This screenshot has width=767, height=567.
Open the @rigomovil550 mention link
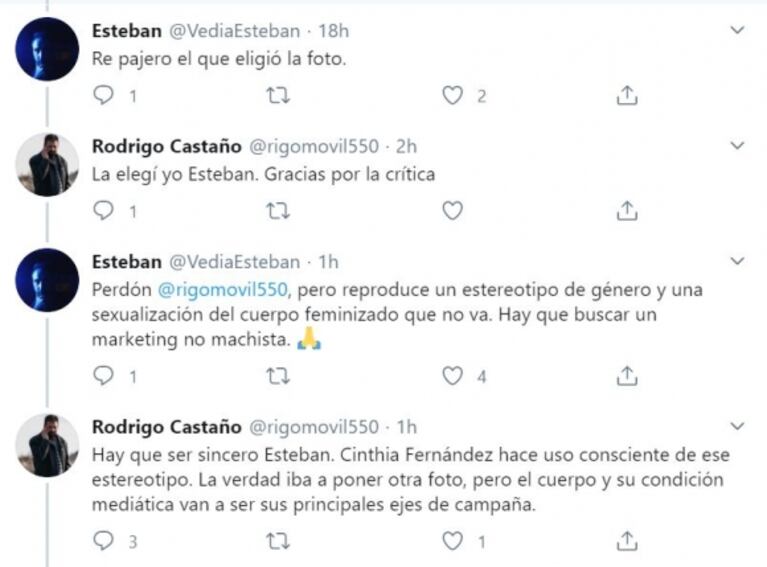[219, 289]
